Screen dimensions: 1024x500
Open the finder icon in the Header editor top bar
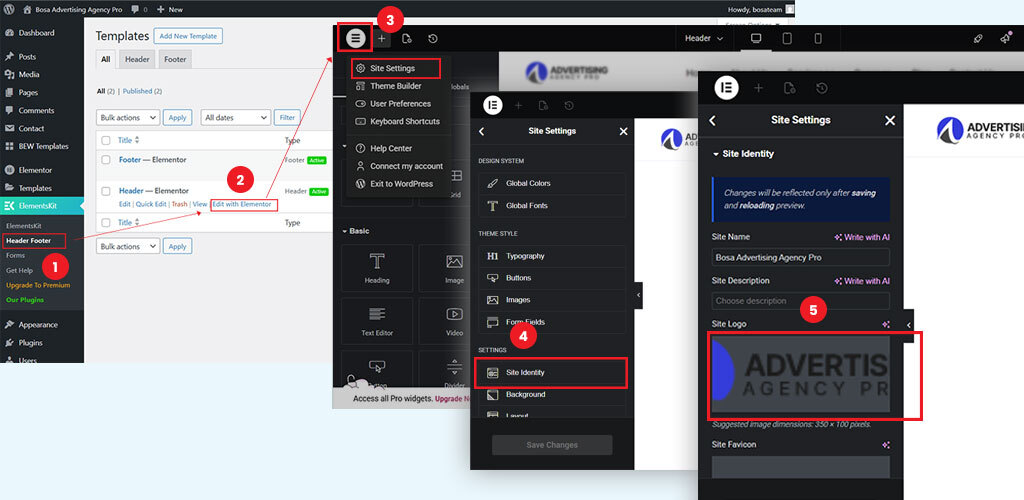[978, 39]
